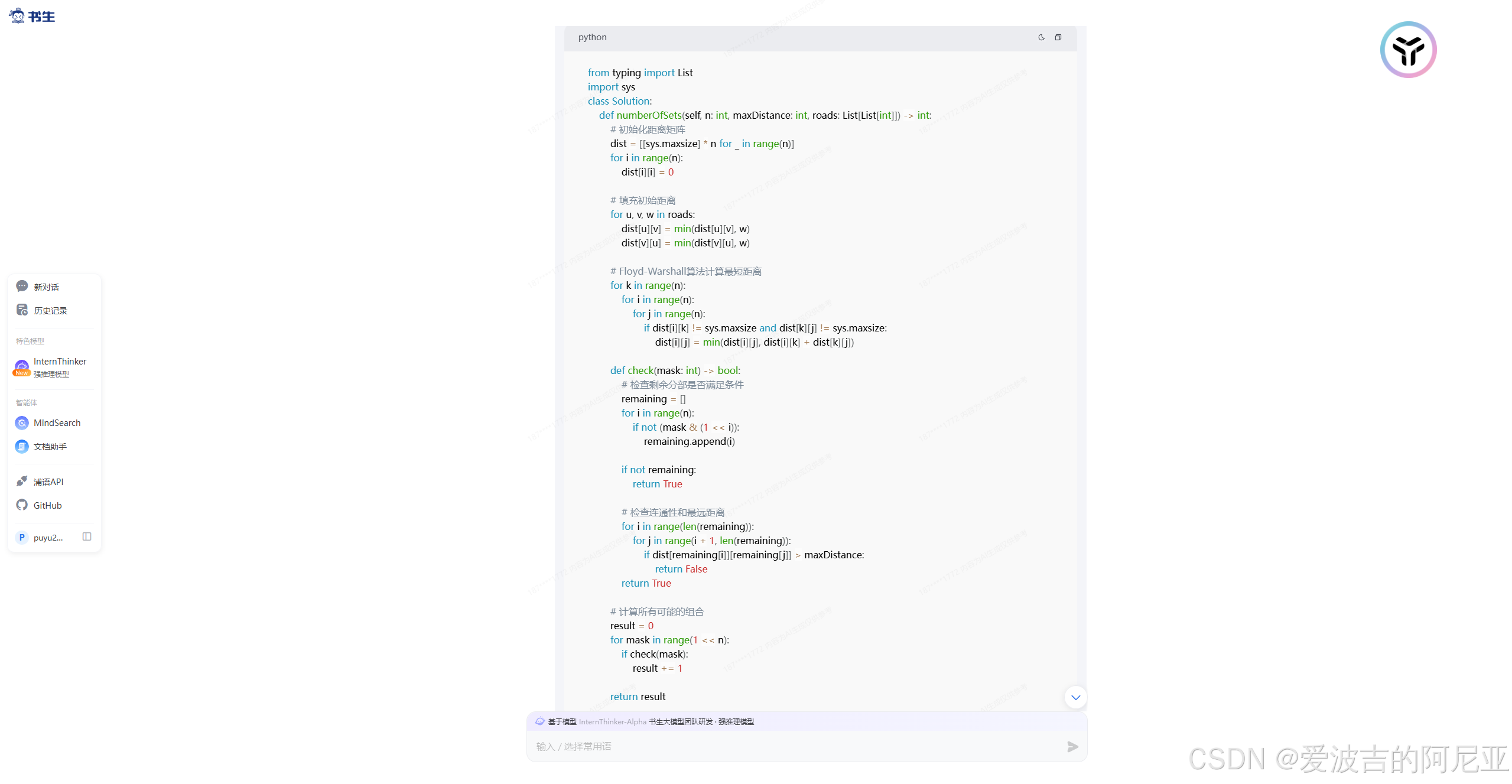Go to the GitHub link
The width and height of the screenshot is (1512, 784).
(47, 506)
